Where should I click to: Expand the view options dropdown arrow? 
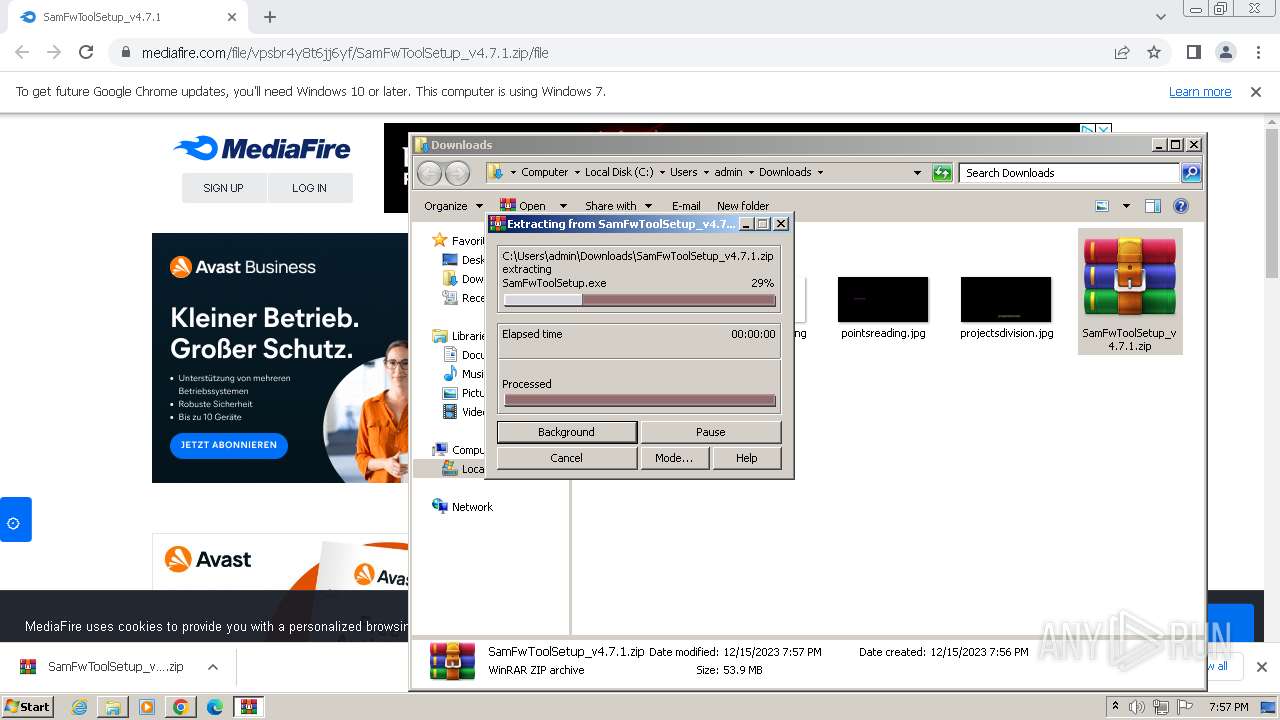click(x=1126, y=206)
